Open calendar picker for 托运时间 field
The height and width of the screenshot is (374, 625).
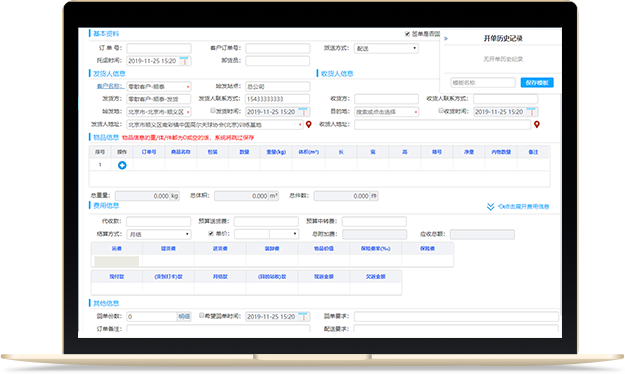tap(184, 61)
